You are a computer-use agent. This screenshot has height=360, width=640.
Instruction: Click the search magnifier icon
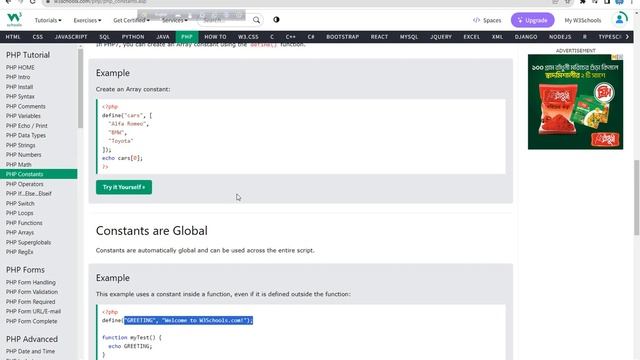pyautogui.click(x=256, y=20)
